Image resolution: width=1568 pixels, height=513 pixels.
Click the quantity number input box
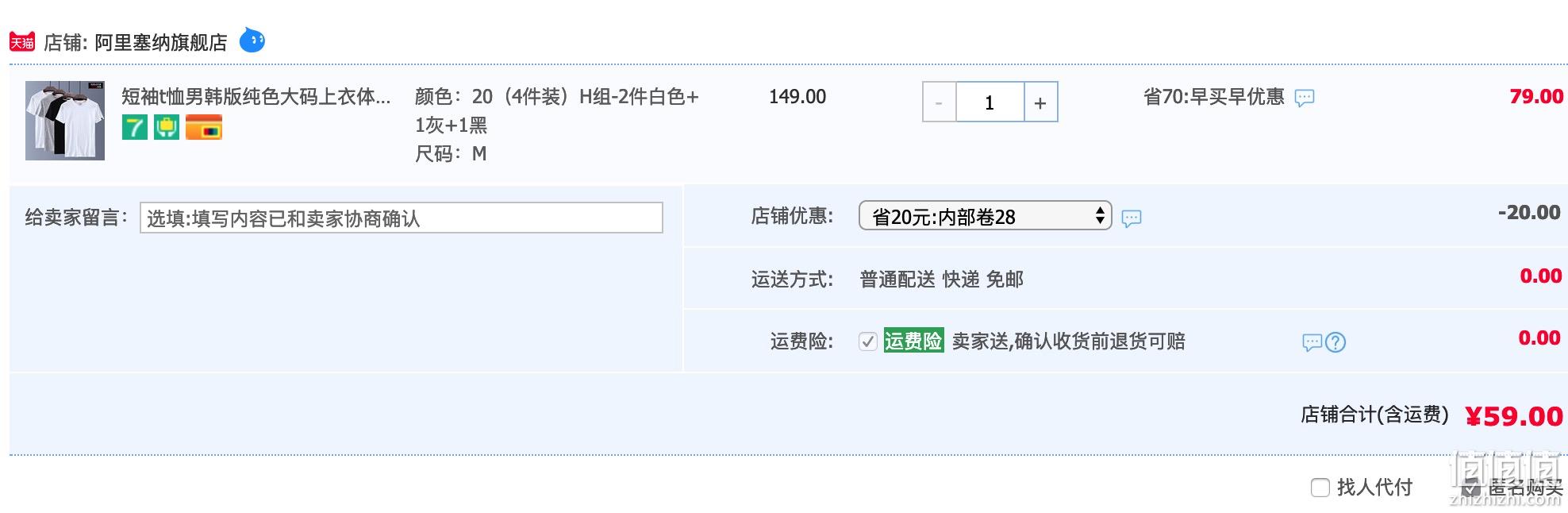pyautogui.click(x=990, y=102)
